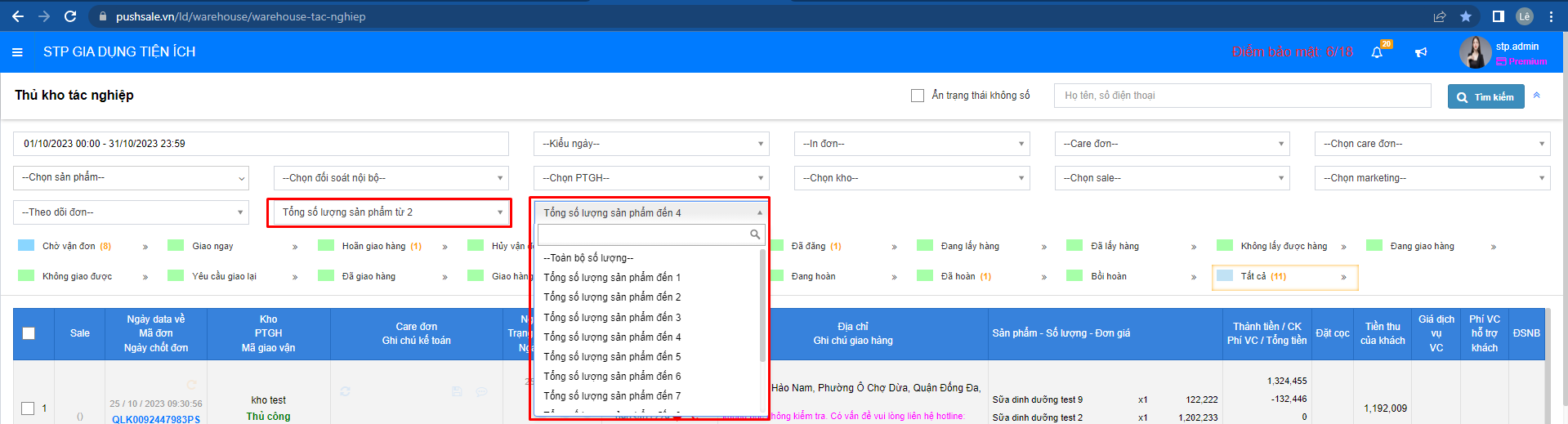This screenshot has height=424, width=1568.
Task: Click the megaphone announcements icon
Action: [x=1421, y=52]
